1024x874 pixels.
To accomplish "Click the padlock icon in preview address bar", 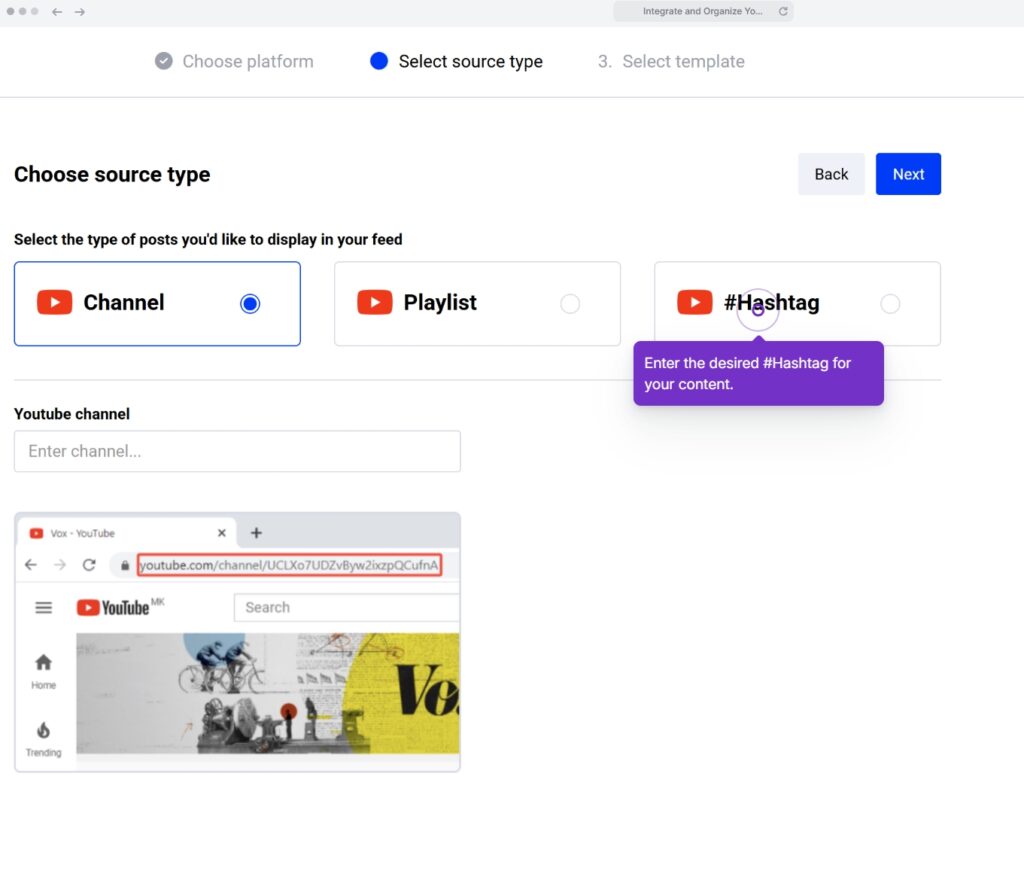I will 125,566.
